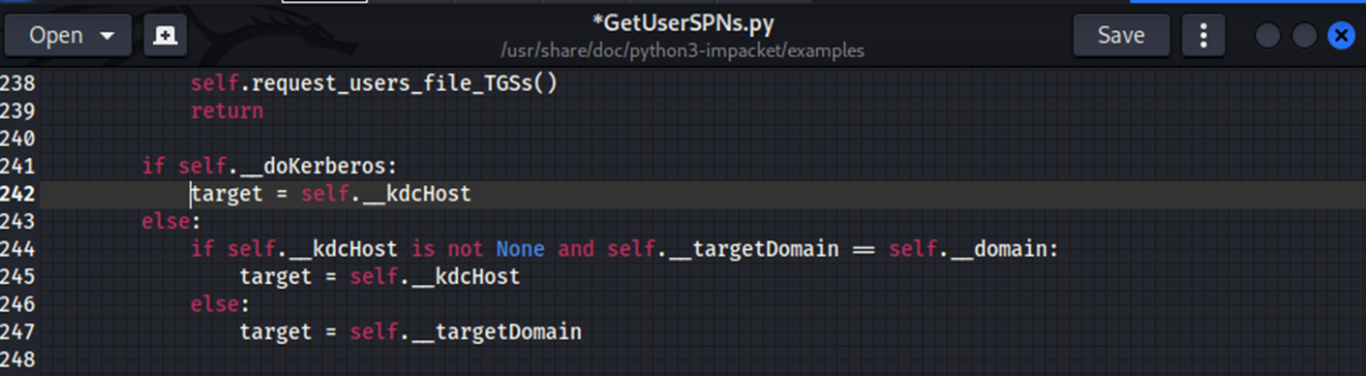This screenshot has height=376, width=1366.
Task: Click the *GetUserSPNs.py window title
Action: tap(682, 23)
